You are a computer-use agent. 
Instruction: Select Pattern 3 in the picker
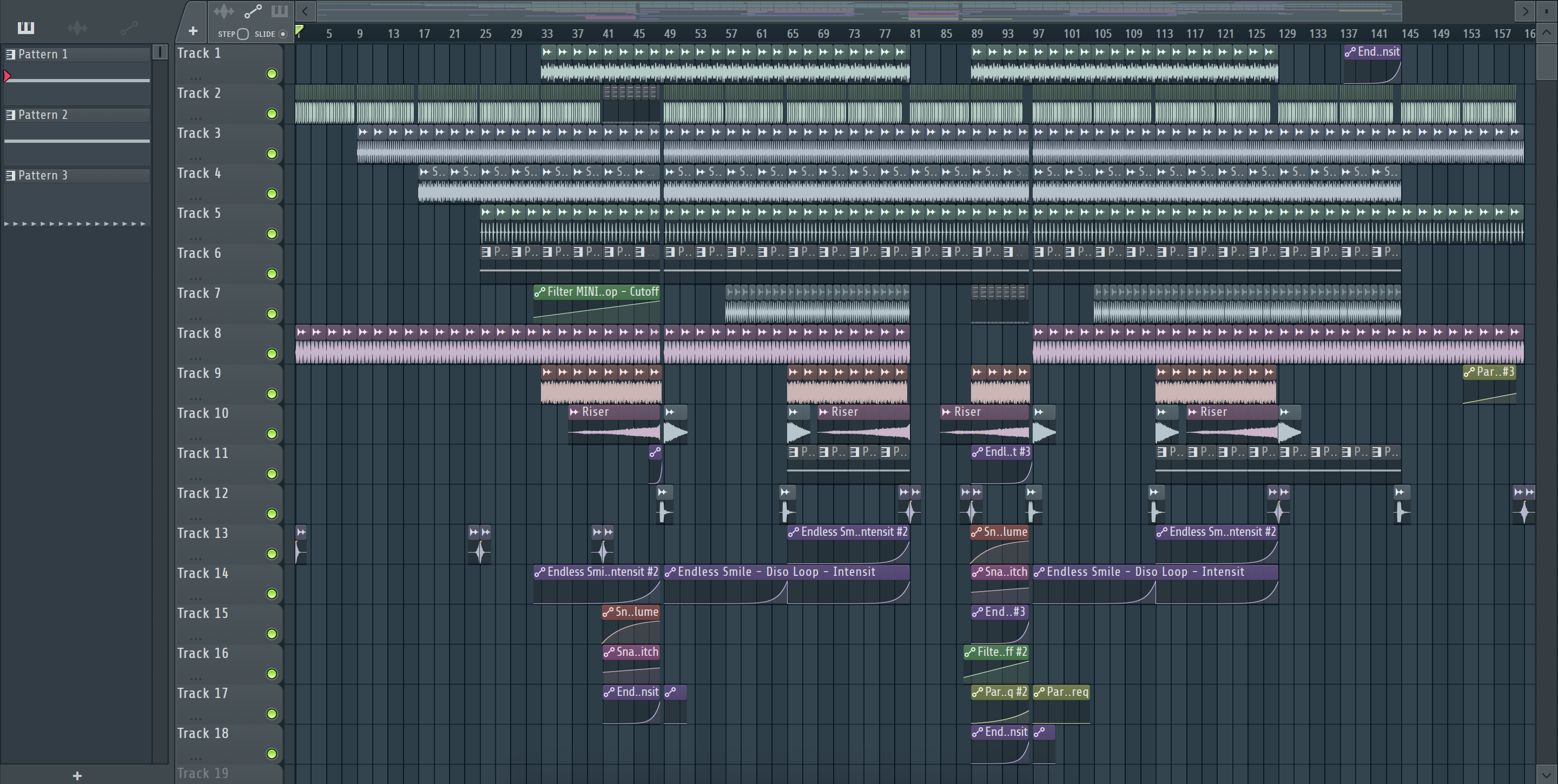[77, 175]
